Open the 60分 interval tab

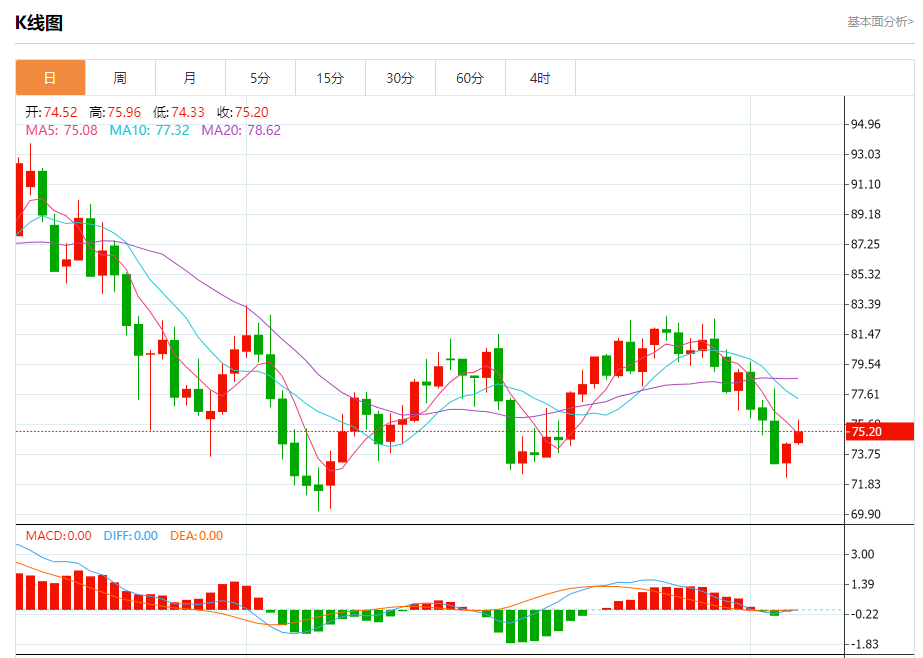click(470, 78)
